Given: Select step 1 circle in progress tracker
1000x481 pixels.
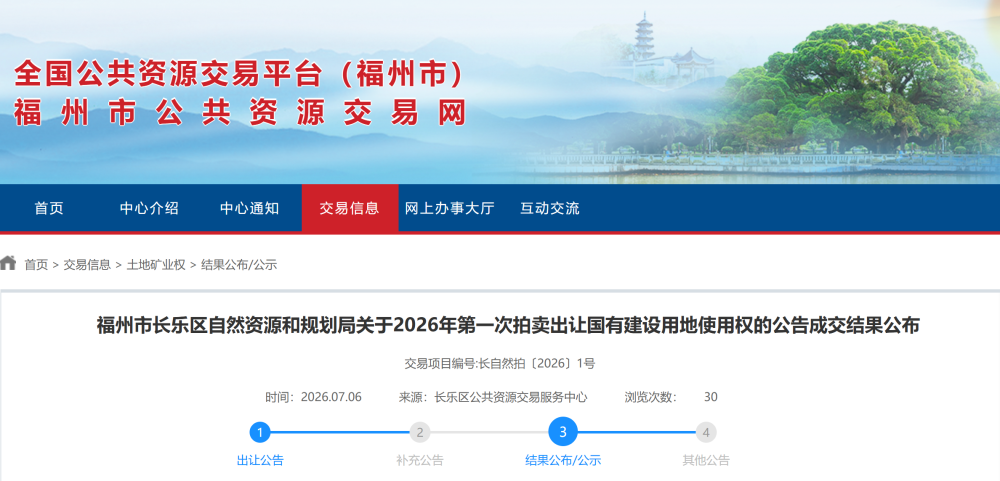Looking at the screenshot, I should coord(260,433).
